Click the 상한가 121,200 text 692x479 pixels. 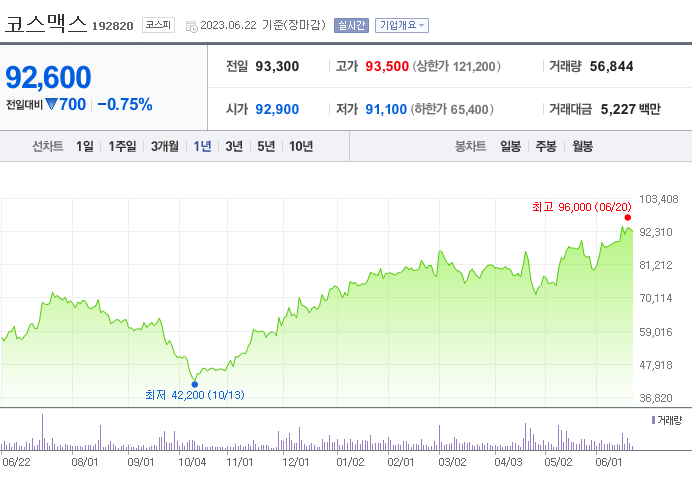pos(457,67)
